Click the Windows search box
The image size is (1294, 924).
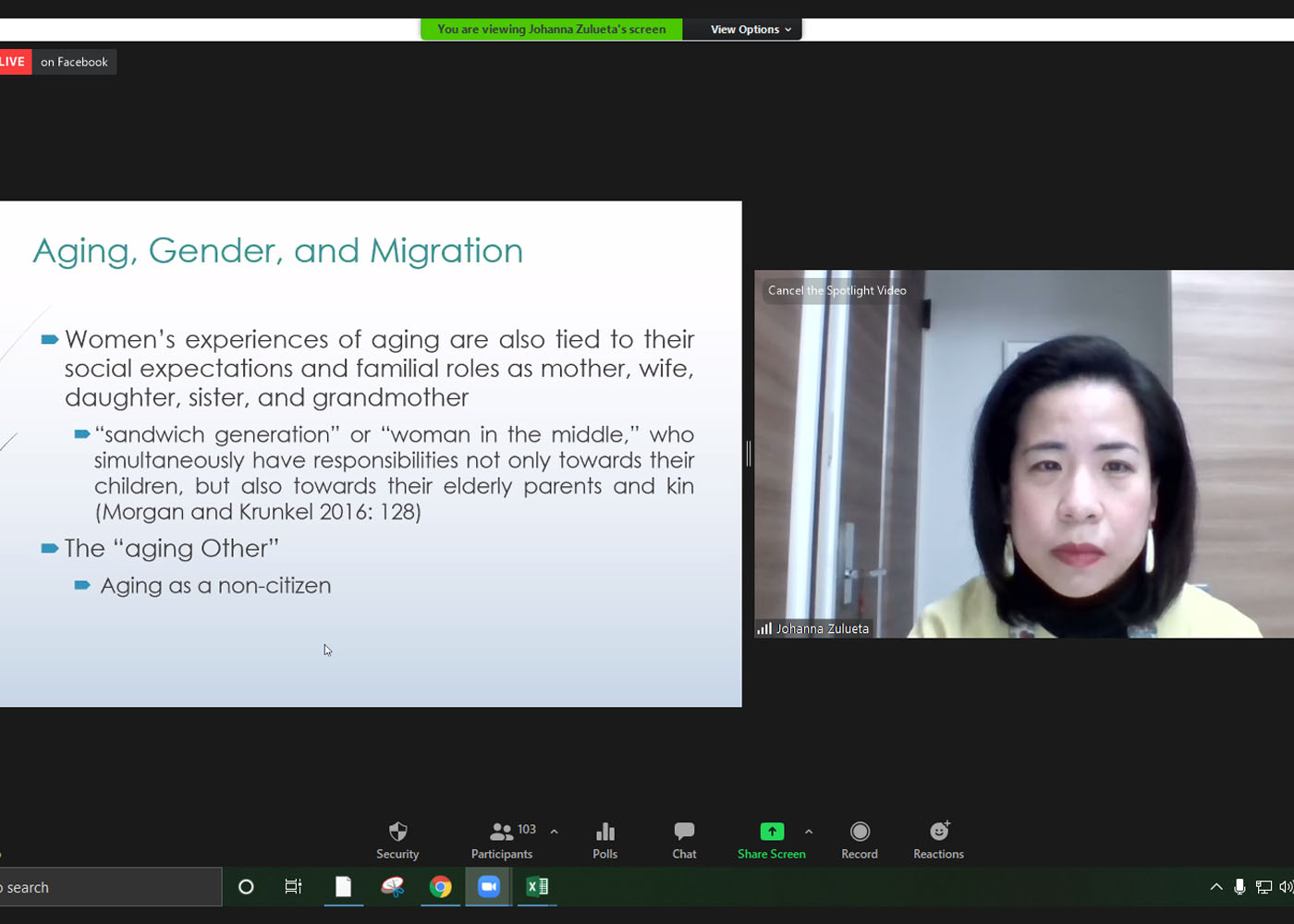coord(111,887)
